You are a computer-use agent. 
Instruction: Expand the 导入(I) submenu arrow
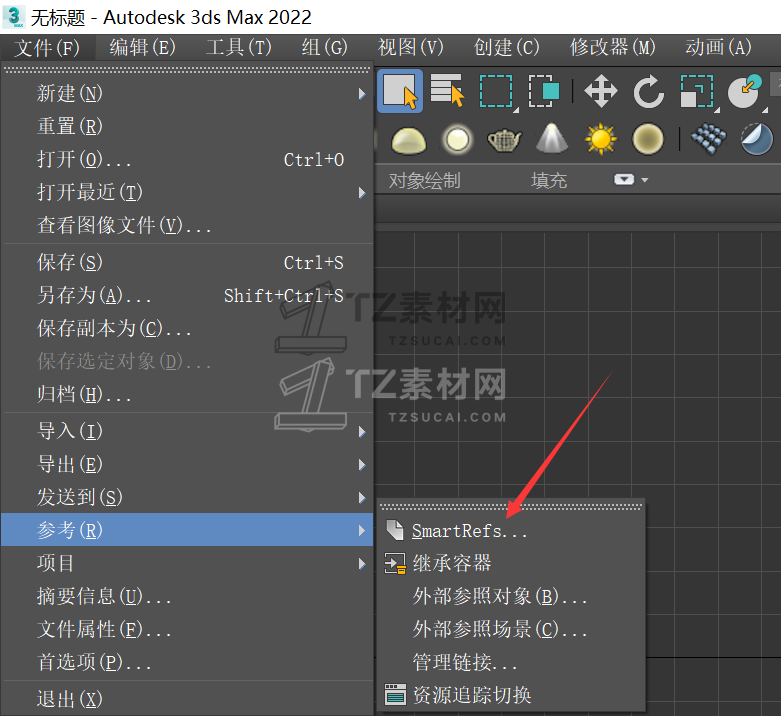pos(362,432)
